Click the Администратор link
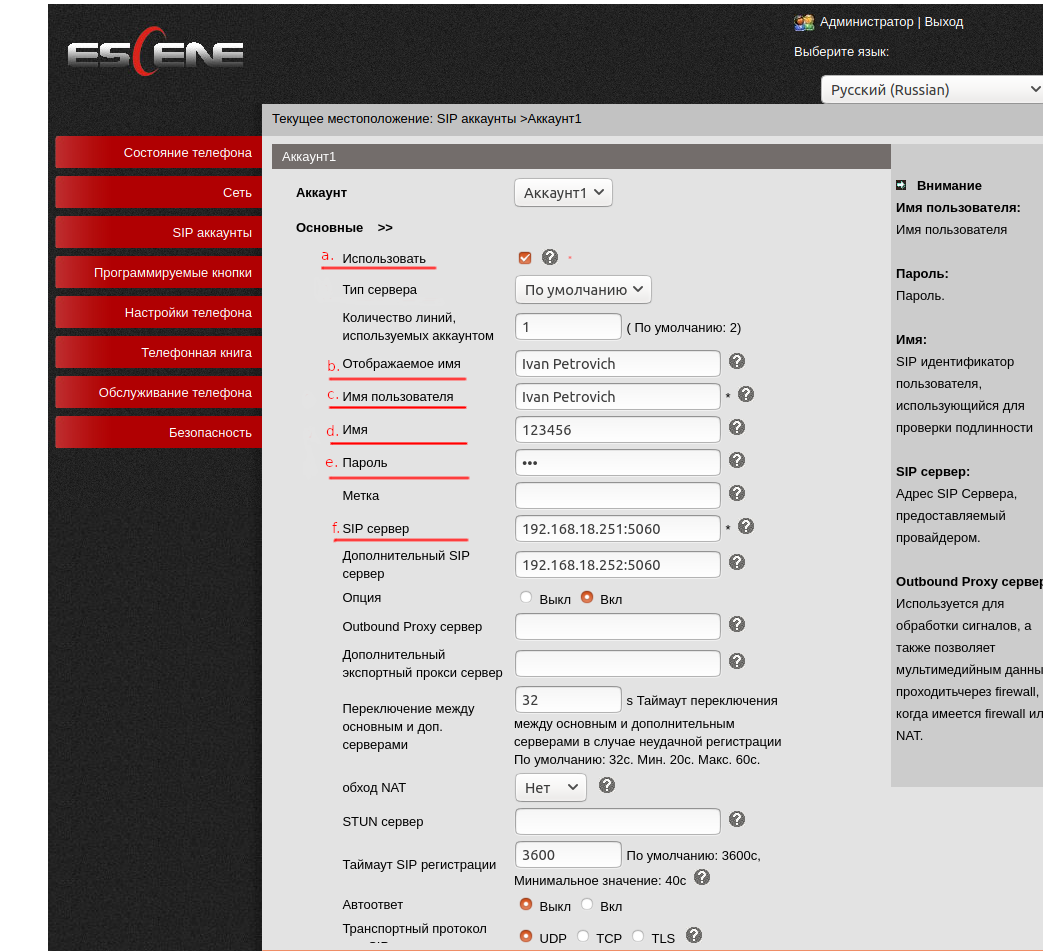The image size is (1043, 951). [x=866, y=22]
